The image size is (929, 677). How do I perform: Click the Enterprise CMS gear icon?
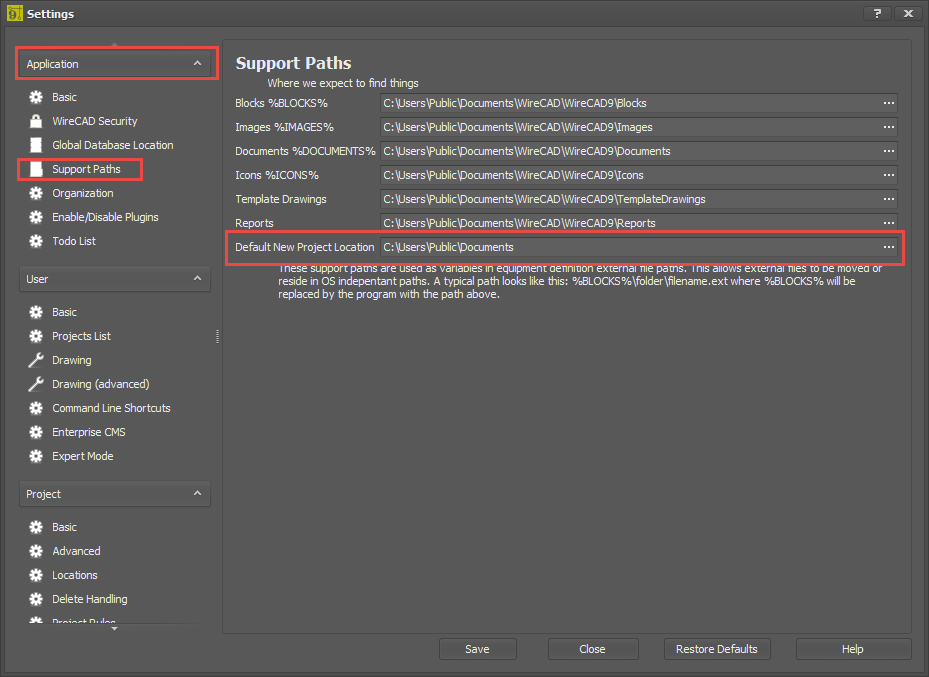36,432
